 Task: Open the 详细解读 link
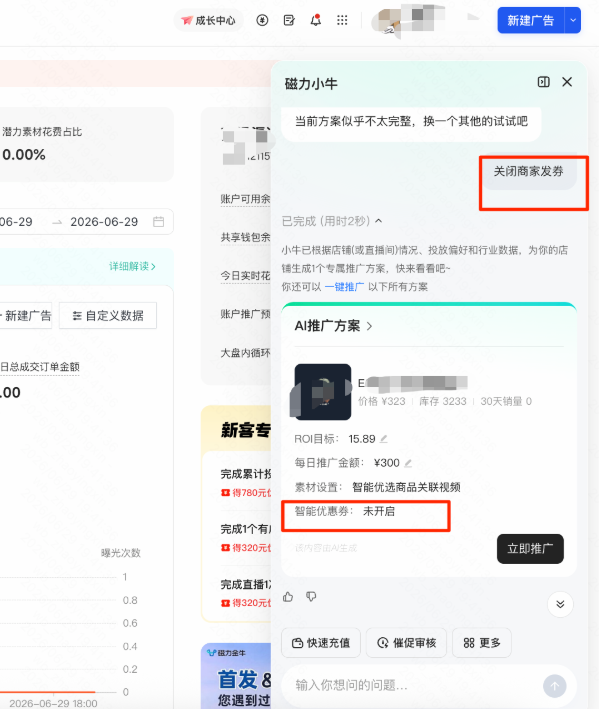tap(132, 266)
